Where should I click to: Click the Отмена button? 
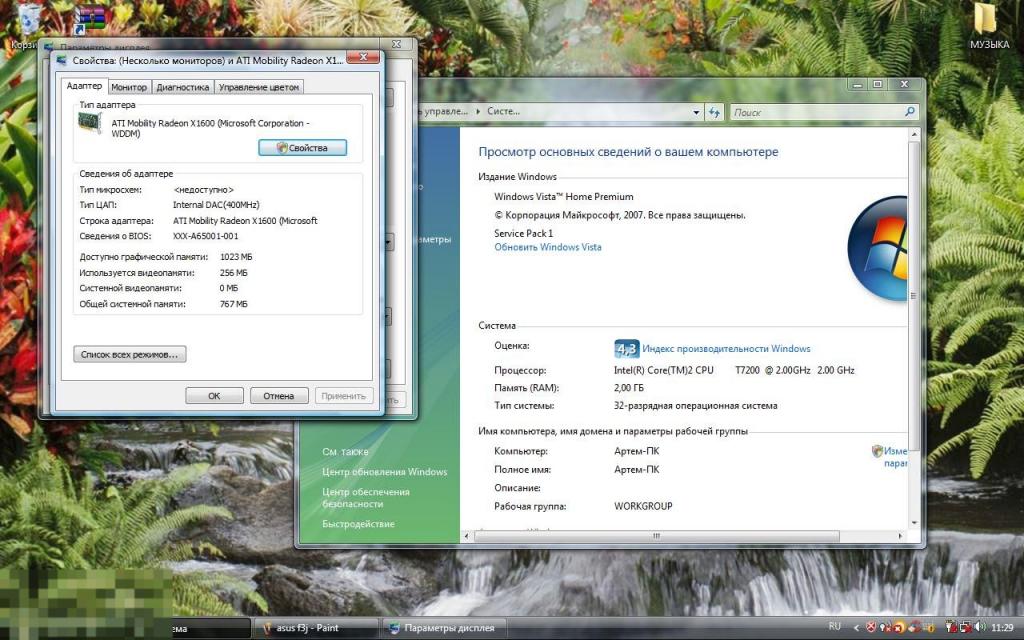(279, 396)
